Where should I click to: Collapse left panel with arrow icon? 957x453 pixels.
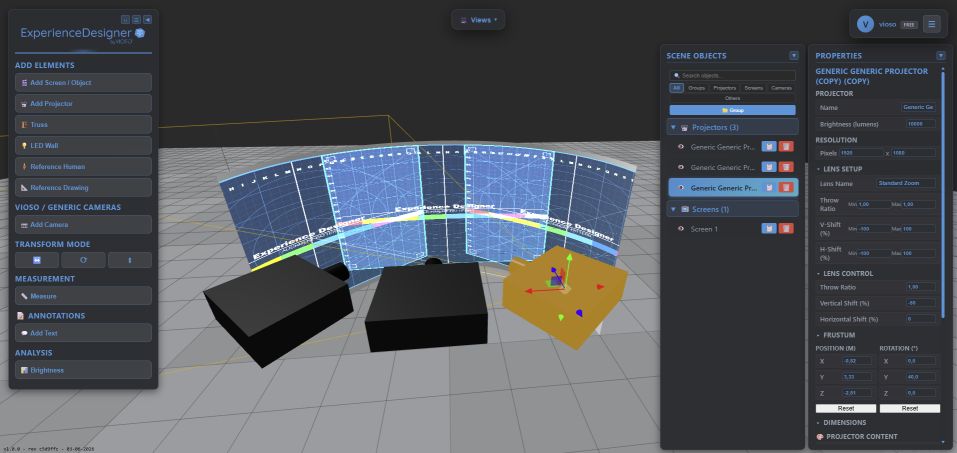(x=148, y=20)
